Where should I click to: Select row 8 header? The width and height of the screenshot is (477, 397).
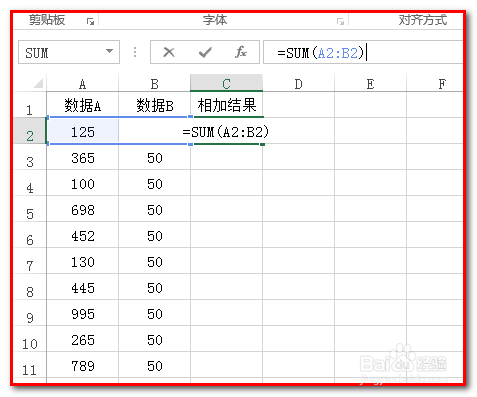(x=30, y=287)
